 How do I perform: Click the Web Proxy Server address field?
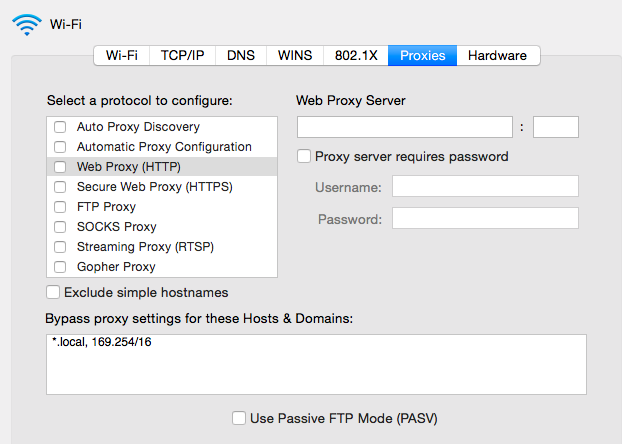click(404, 127)
